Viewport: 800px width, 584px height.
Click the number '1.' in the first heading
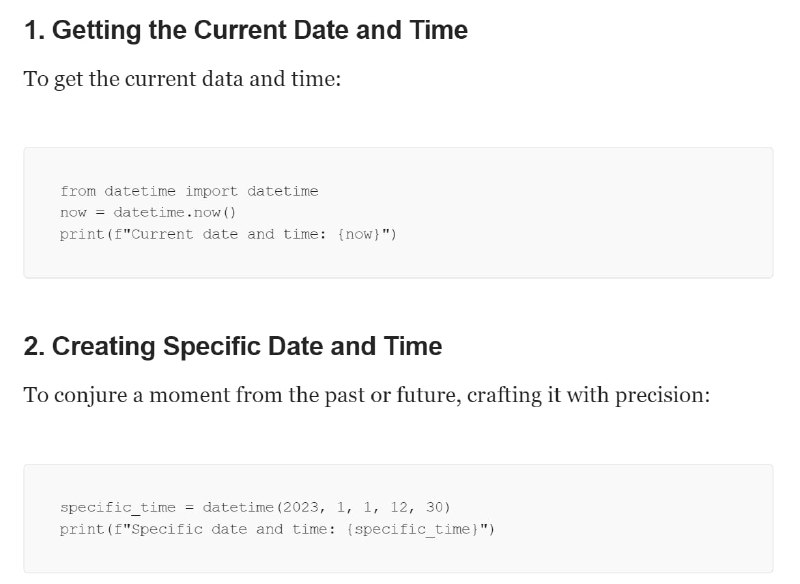(35, 30)
